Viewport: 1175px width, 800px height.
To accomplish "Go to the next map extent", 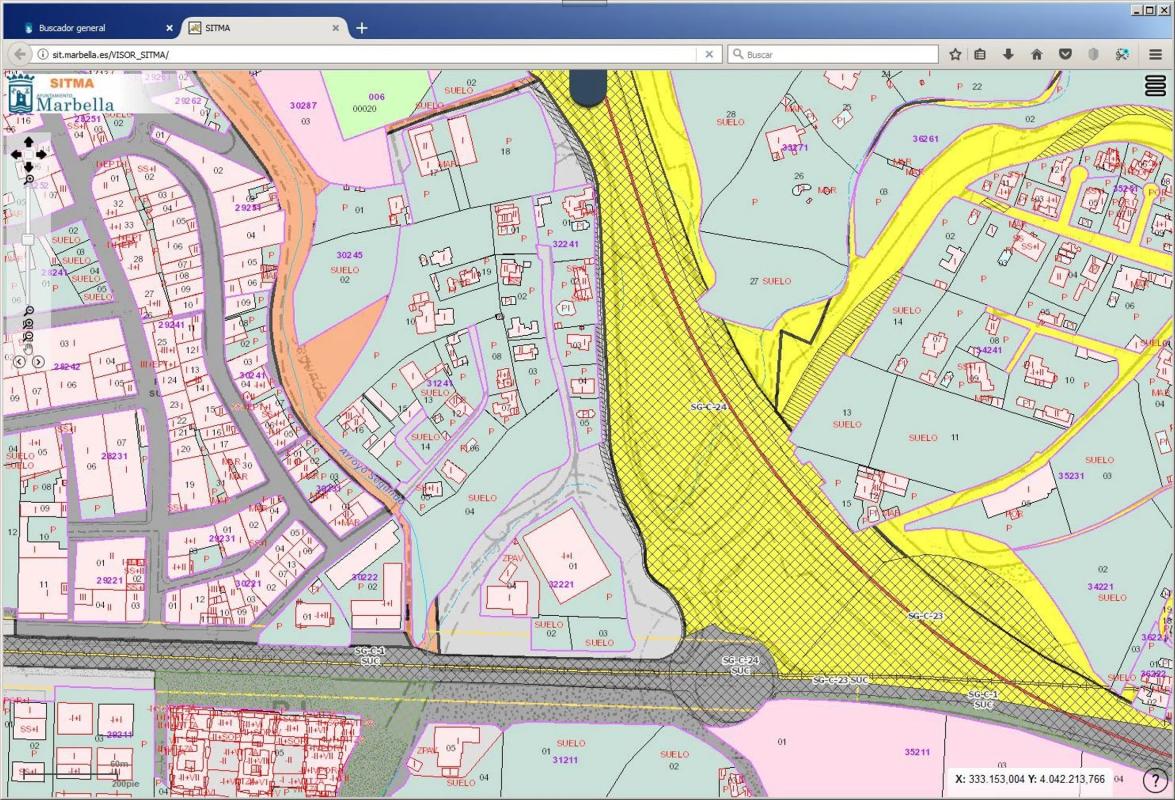I will tap(38, 361).
